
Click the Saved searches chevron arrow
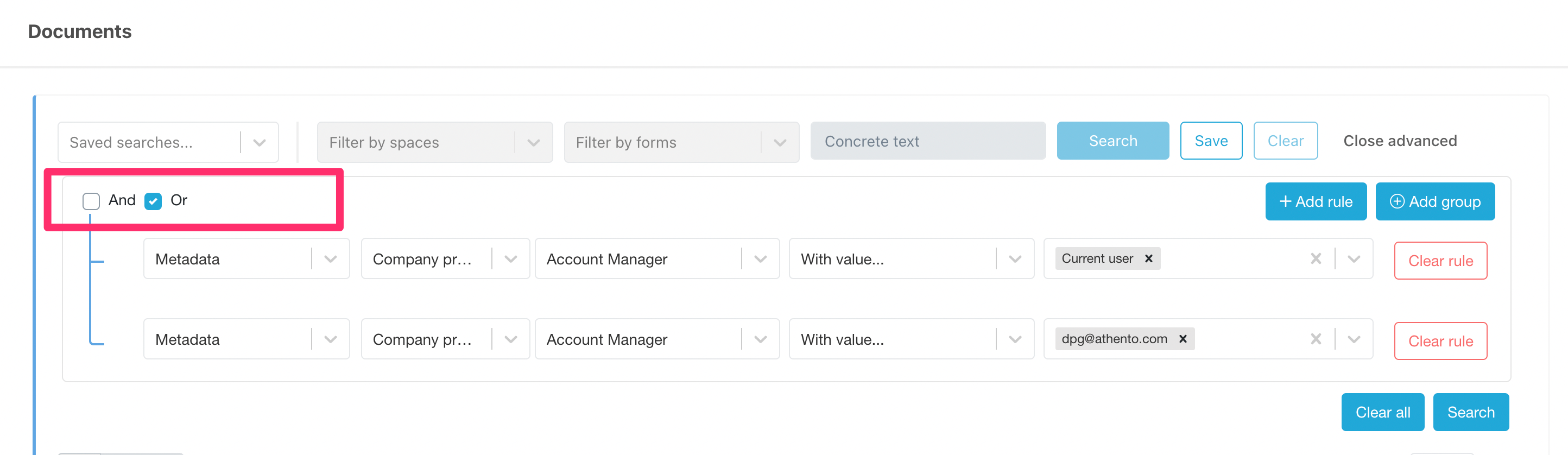coord(260,143)
